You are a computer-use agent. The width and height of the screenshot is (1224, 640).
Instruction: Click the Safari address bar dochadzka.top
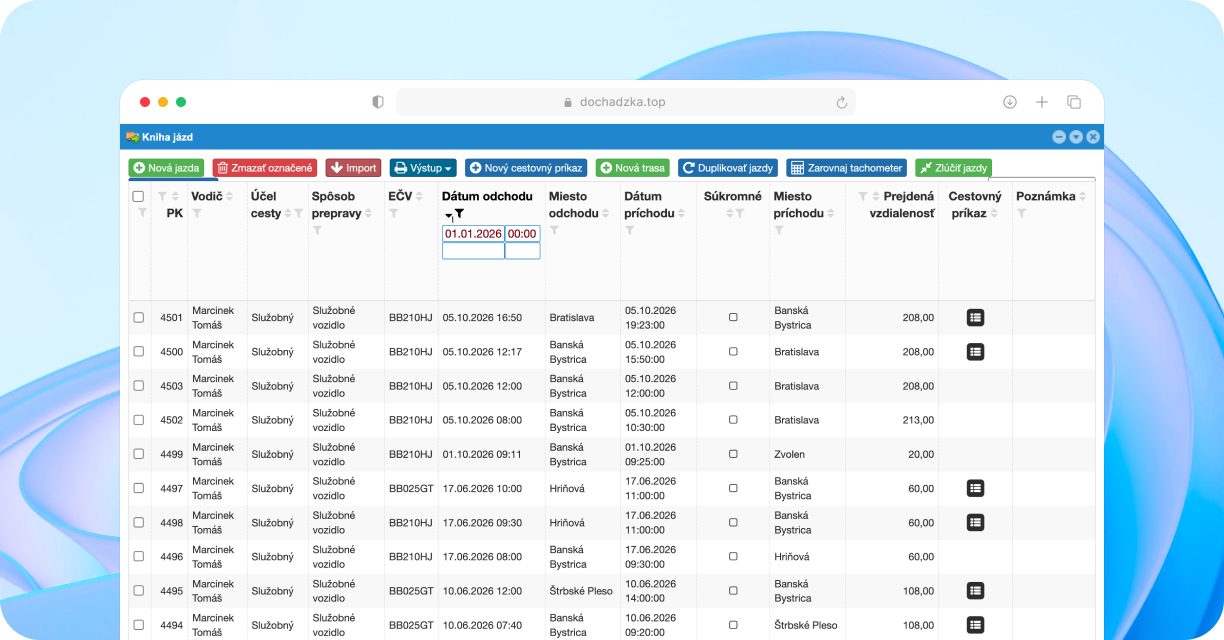point(626,102)
